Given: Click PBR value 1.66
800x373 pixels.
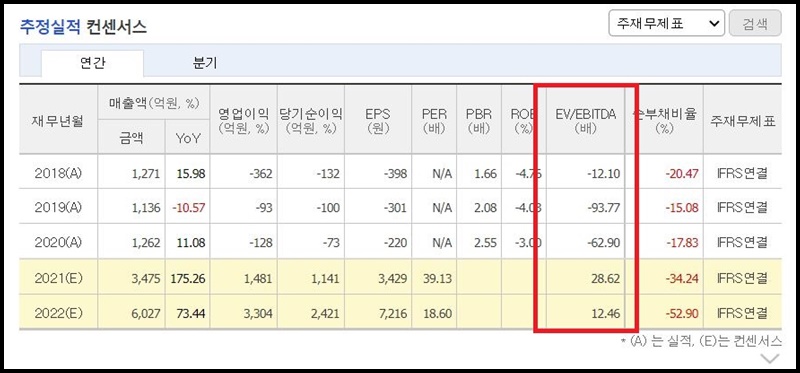Looking at the screenshot, I should pyautogui.click(x=485, y=173).
